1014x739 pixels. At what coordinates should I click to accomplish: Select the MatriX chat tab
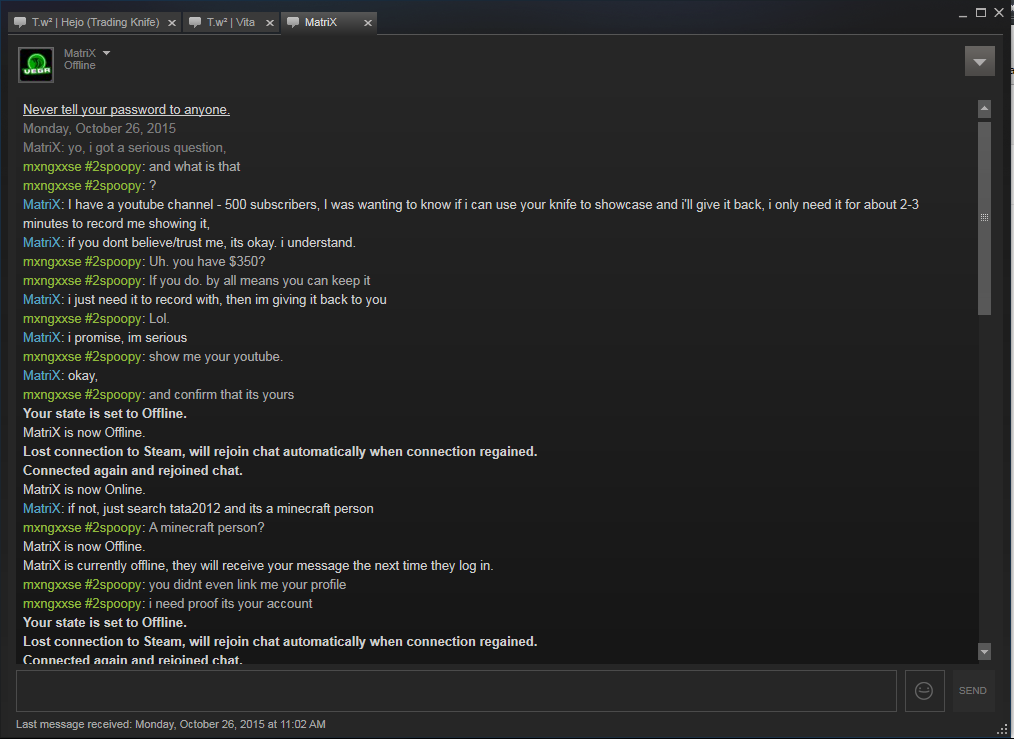click(329, 22)
